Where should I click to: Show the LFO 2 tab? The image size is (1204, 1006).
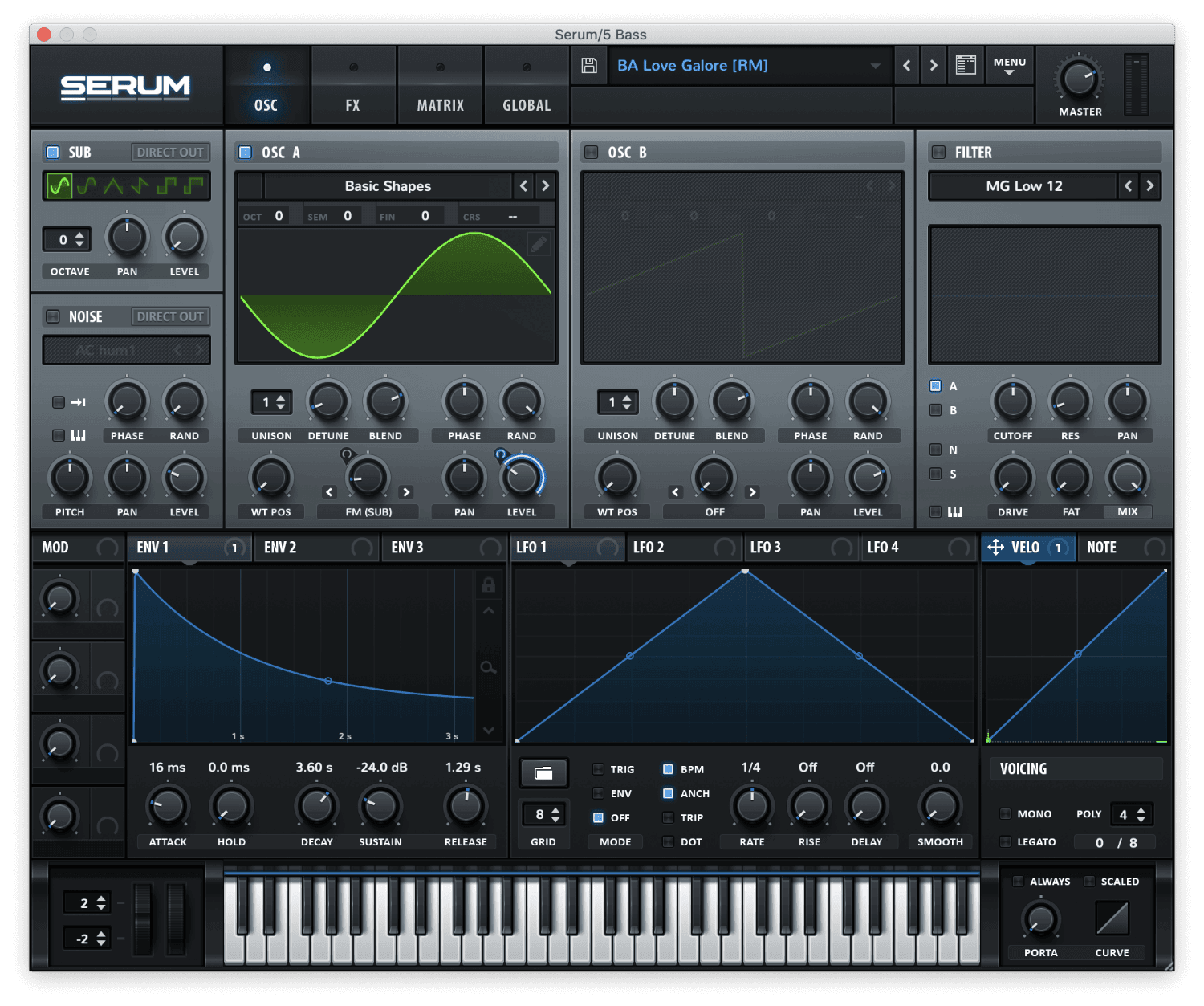(x=684, y=548)
